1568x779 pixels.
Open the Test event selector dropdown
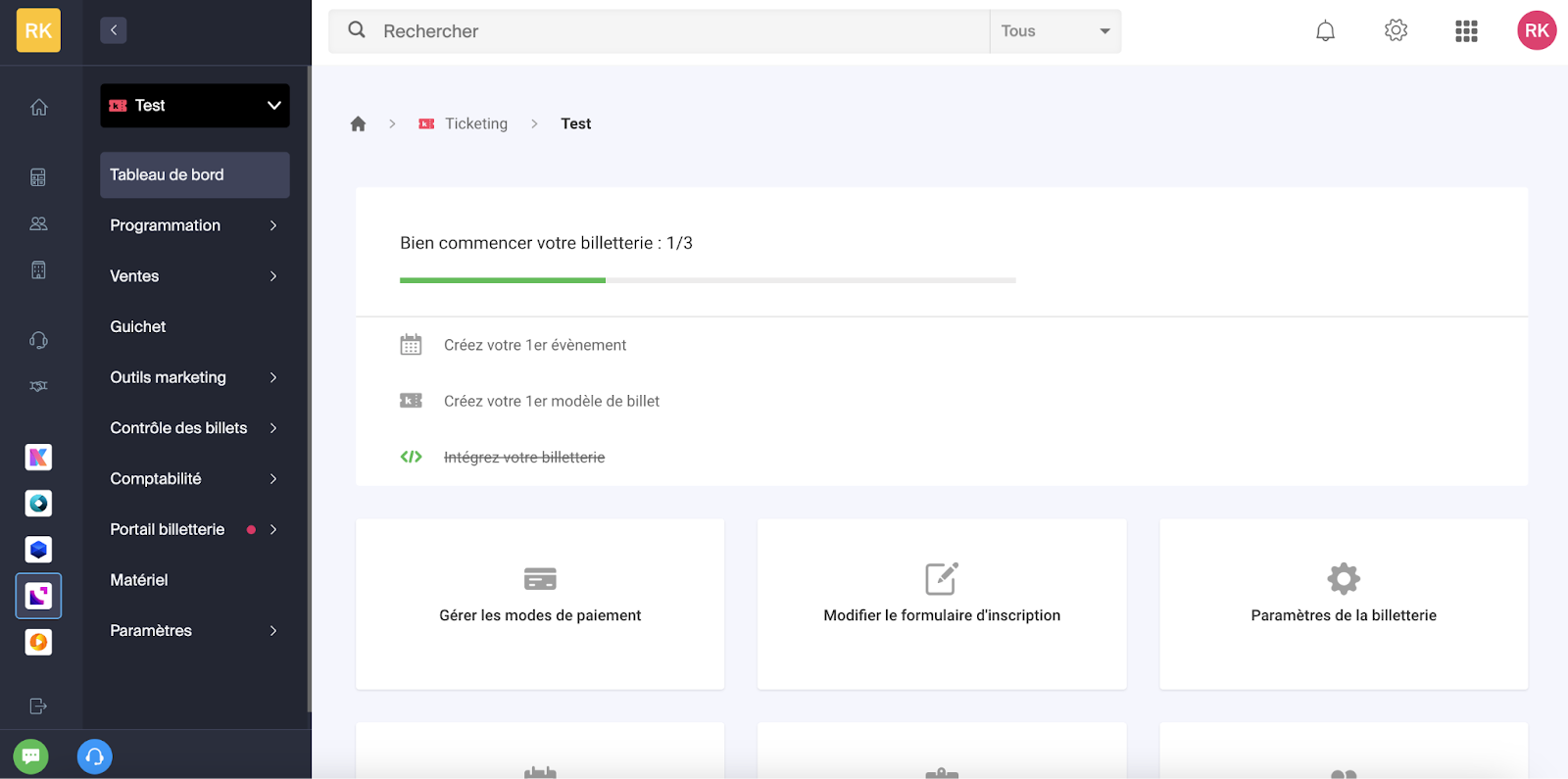(194, 106)
